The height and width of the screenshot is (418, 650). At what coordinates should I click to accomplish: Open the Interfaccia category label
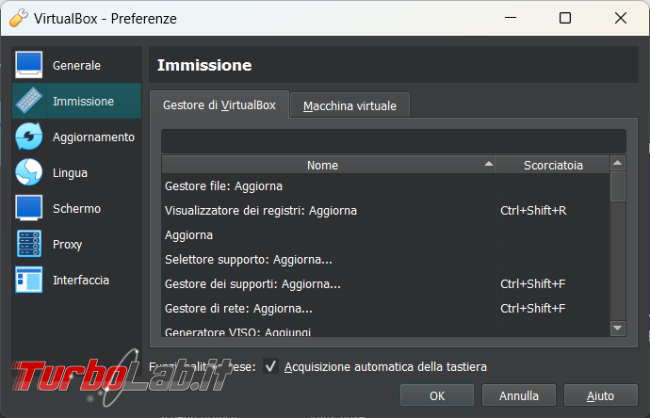tap(81, 280)
